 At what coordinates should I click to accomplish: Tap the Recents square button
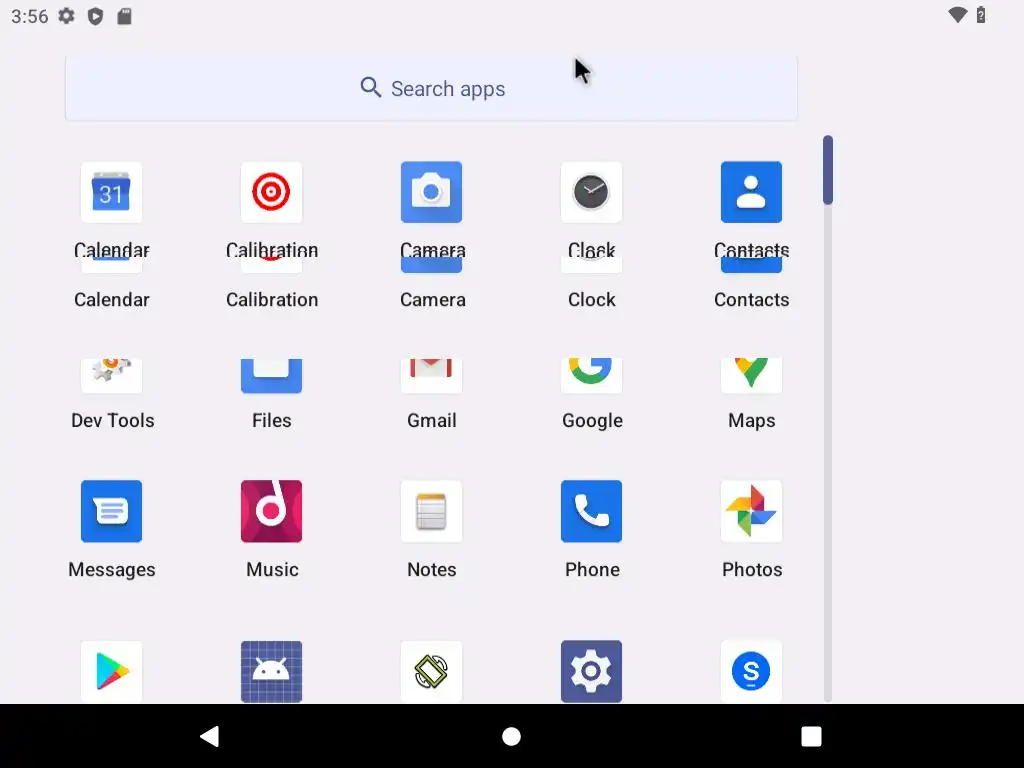point(811,737)
